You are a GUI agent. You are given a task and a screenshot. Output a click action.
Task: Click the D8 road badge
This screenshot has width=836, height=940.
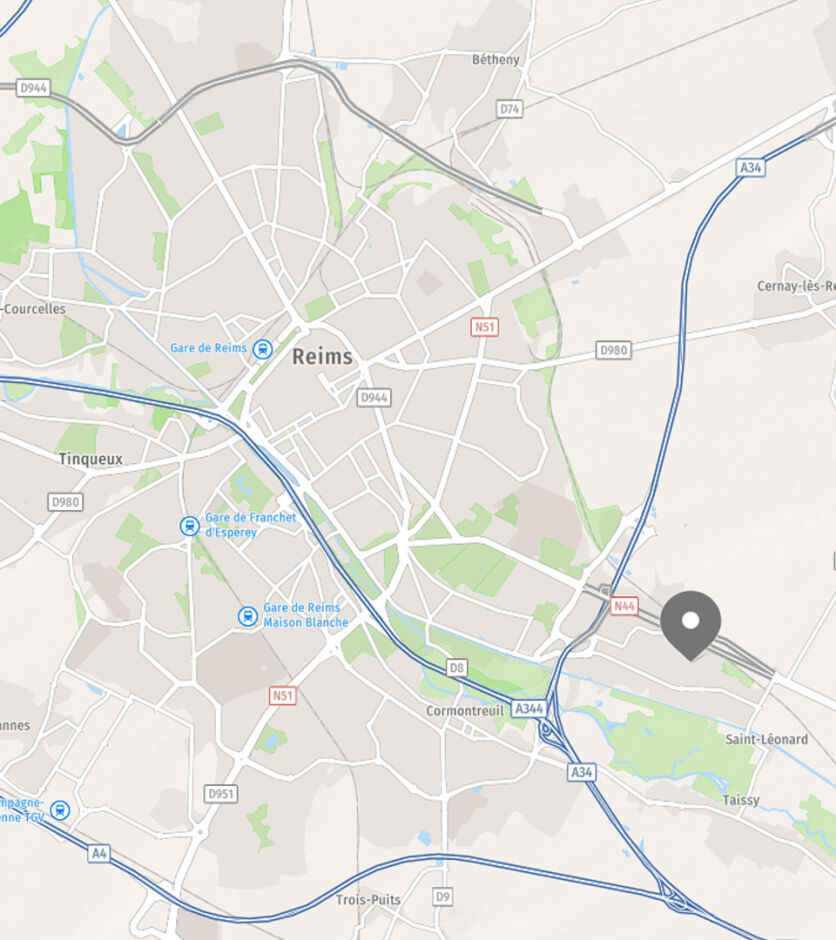coord(457,667)
